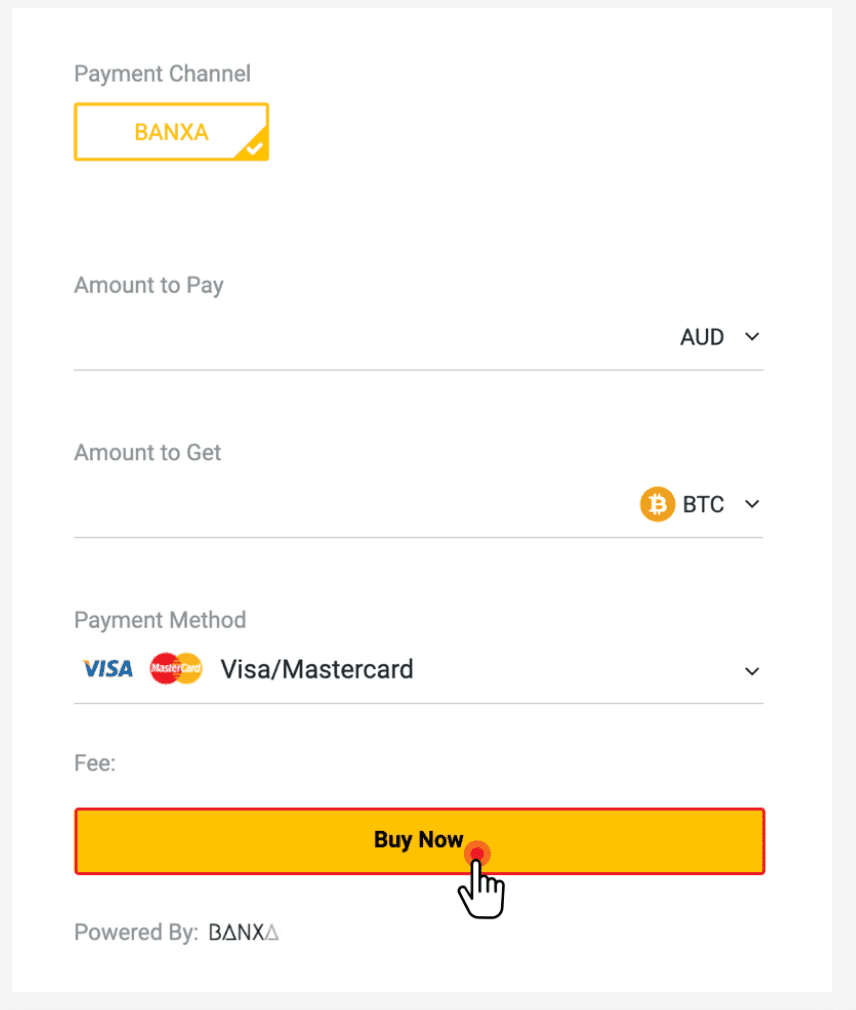Click the Powered By text

136,932
